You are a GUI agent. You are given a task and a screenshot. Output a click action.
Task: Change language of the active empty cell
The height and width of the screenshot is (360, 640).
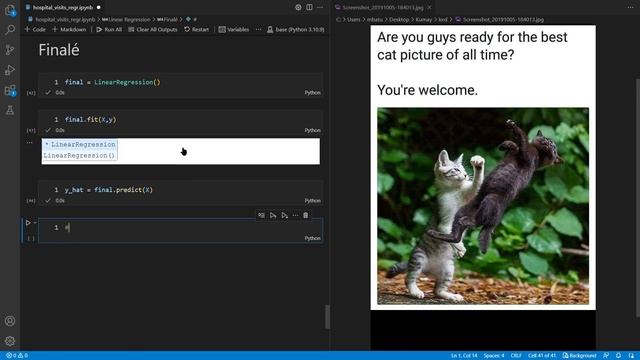tap(312, 238)
